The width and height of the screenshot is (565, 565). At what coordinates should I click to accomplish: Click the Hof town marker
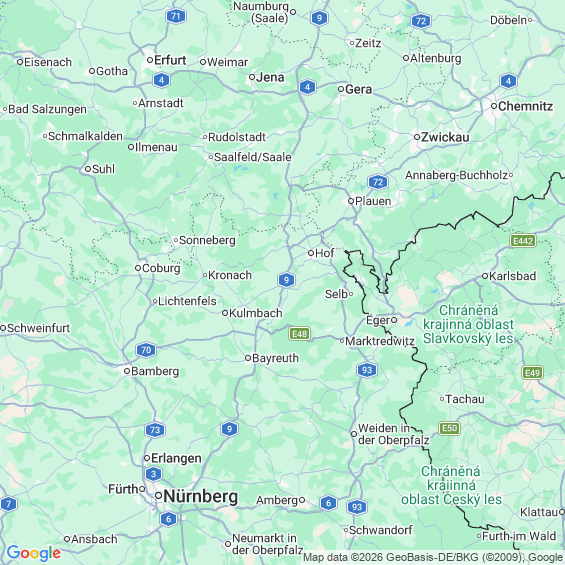(311, 253)
